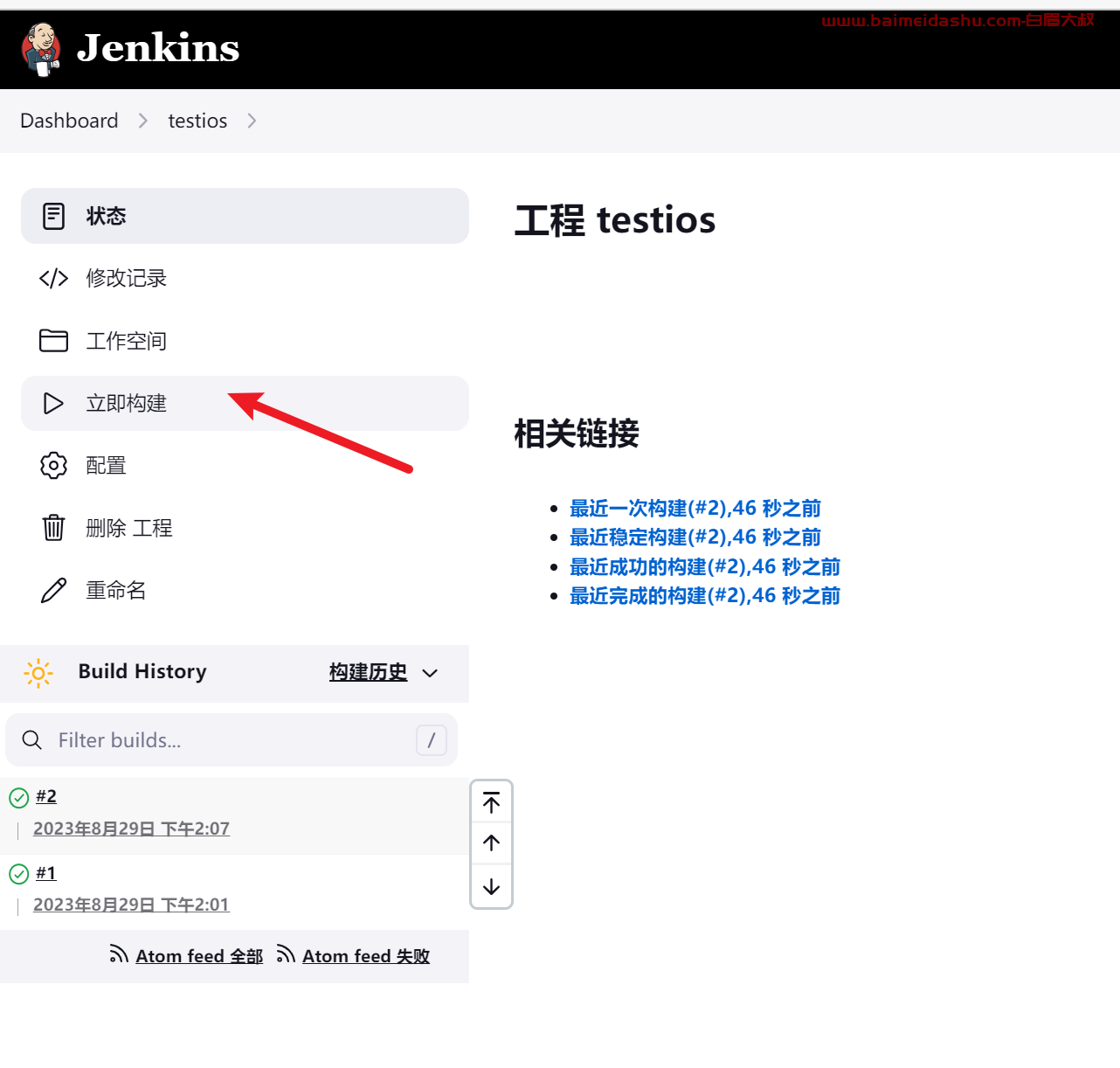Screen dimensions: 1120x1068
Task: Open testios breadcrumb link
Action: click(x=197, y=121)
